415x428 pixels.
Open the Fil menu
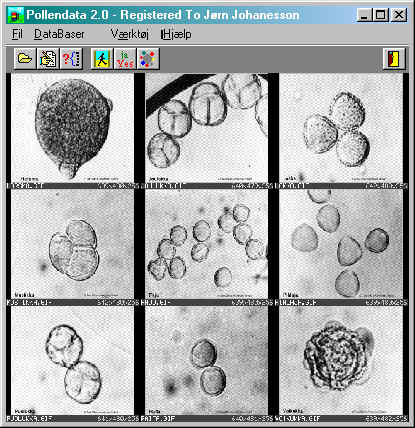click(17, 34)
